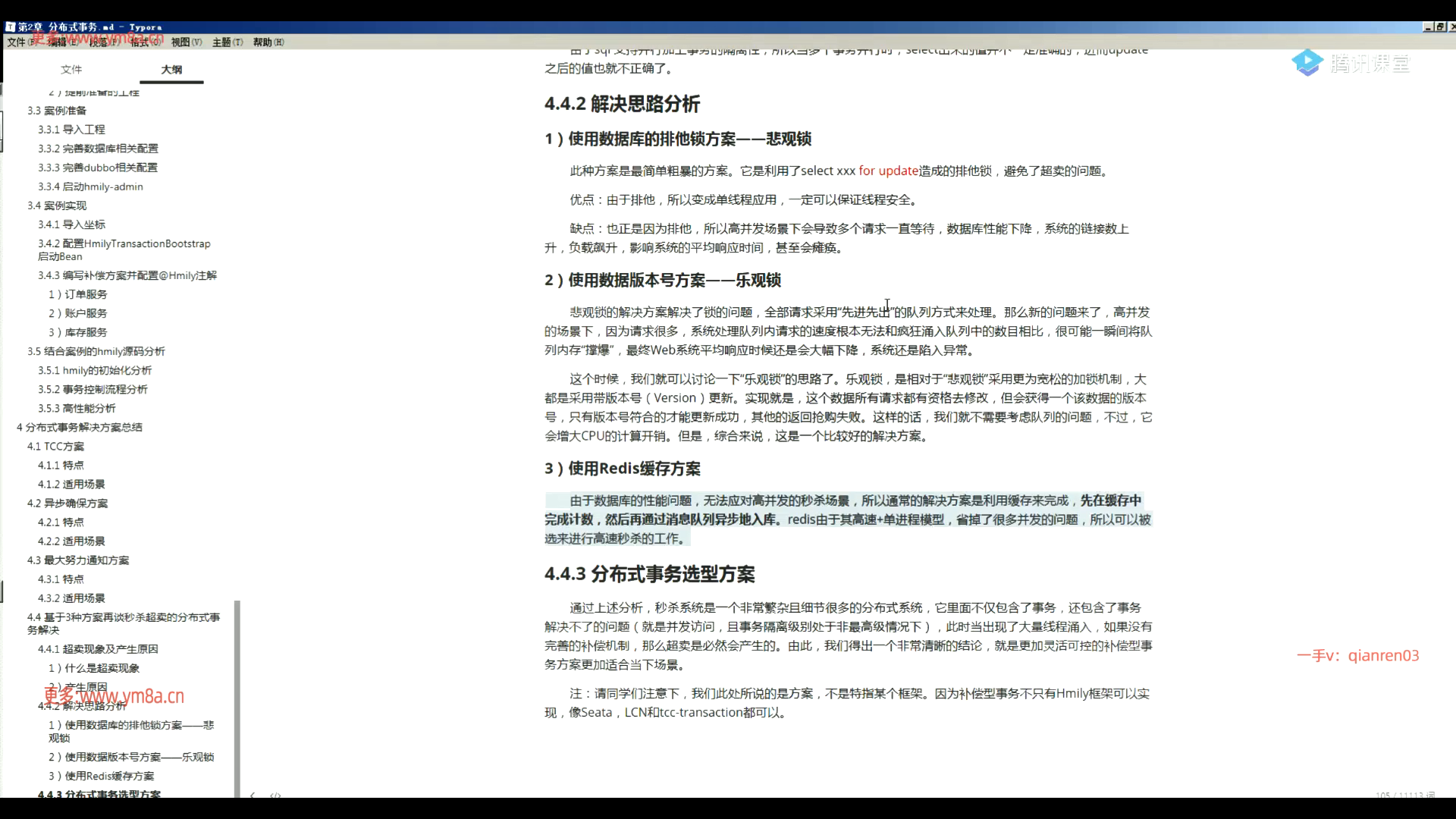
Task: Toggle source code mode icon
Action: tap(275, 795)
